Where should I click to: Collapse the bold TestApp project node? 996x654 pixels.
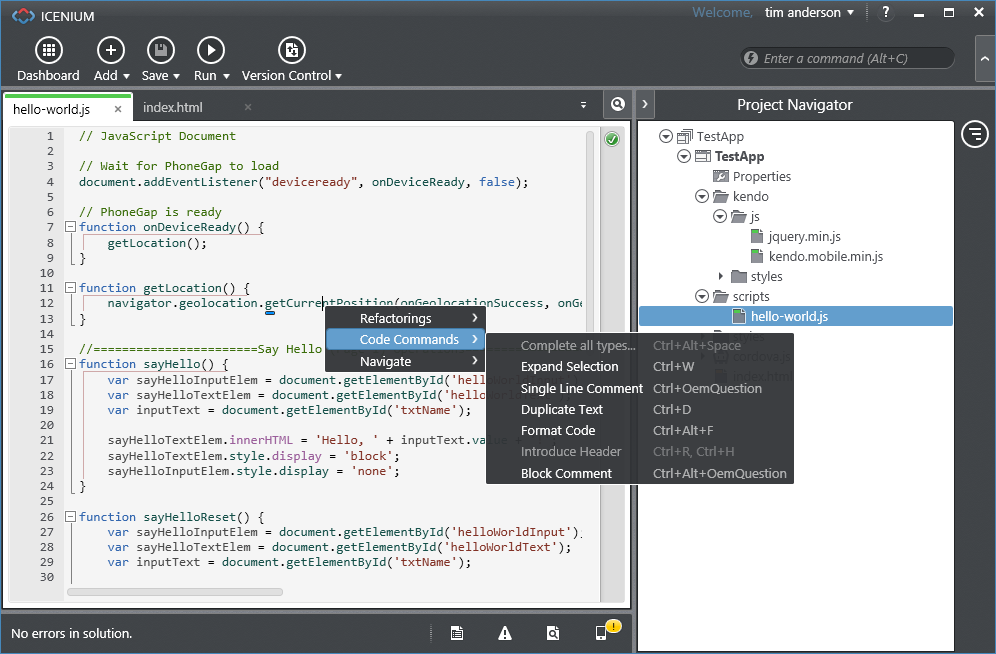click(684, 156)
